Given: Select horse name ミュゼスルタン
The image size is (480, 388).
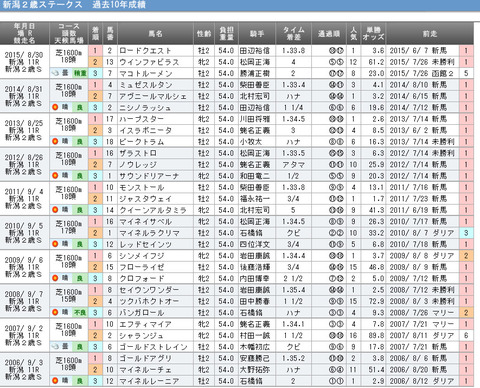Looking at the screenshot, I should pos(146,85).
